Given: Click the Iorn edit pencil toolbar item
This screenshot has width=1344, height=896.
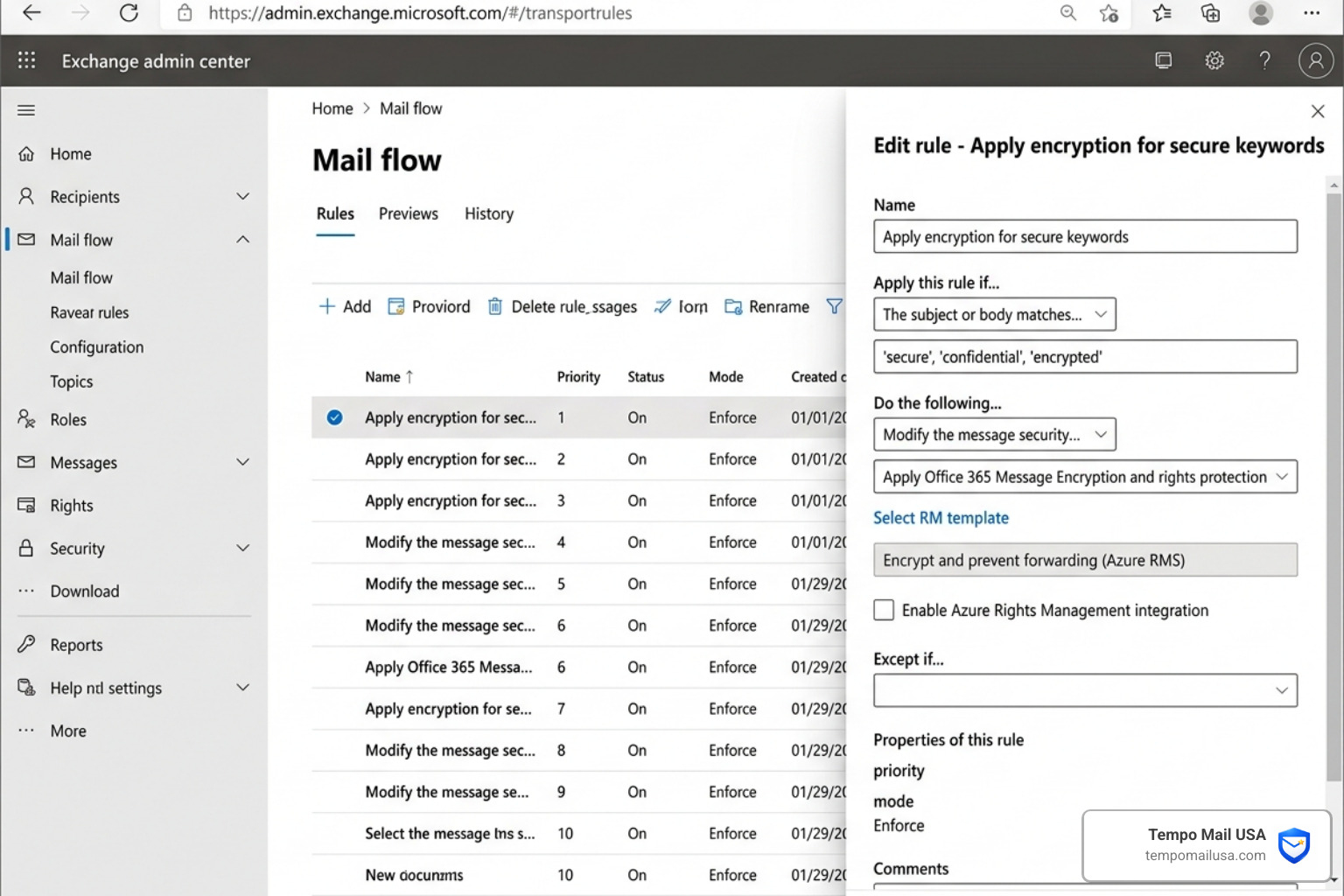Looking at the screenshot, I should point(682,306).
